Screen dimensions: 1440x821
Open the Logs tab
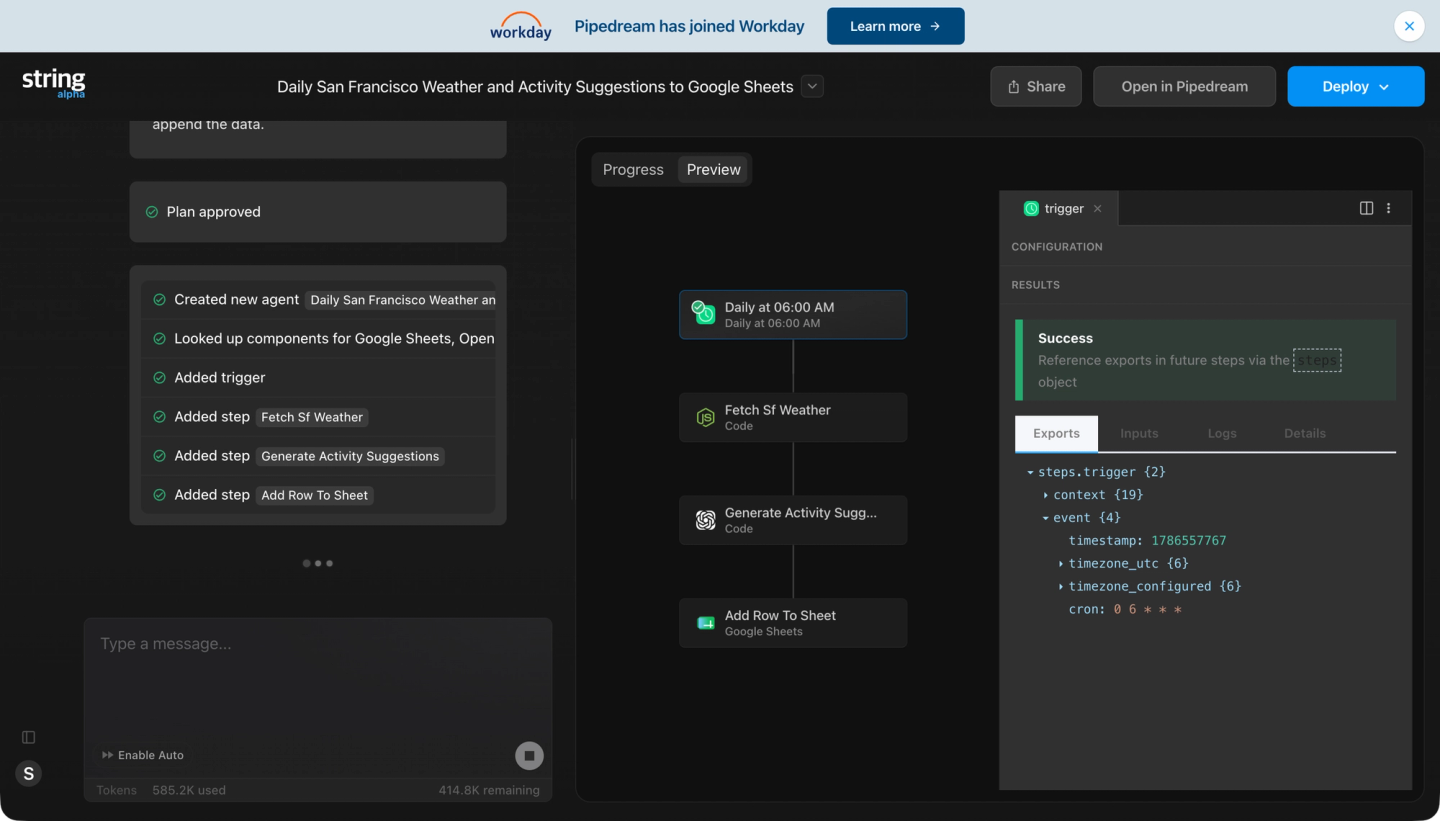click(1222, 434)
